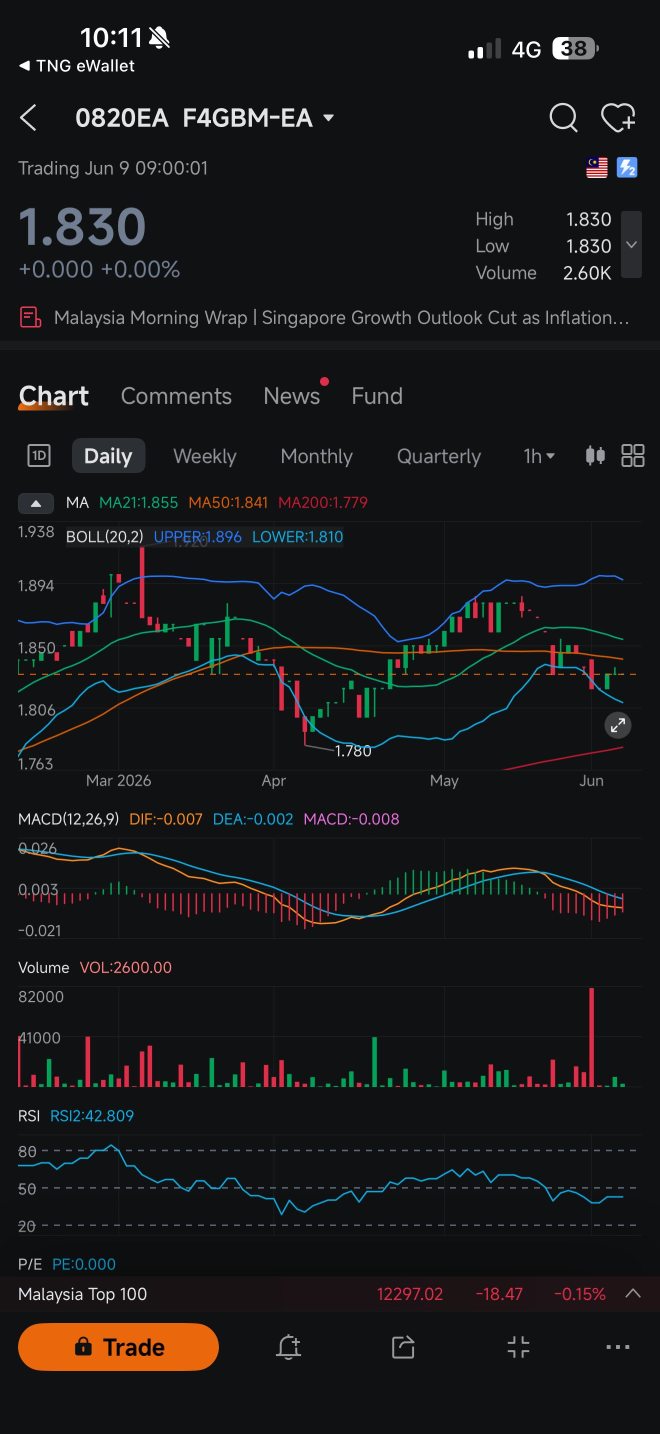The width and height of the screenshot is (660, 1434).
Task: Open the search magnifier icon
Action: pyautogui.click(x=563, y=118)
